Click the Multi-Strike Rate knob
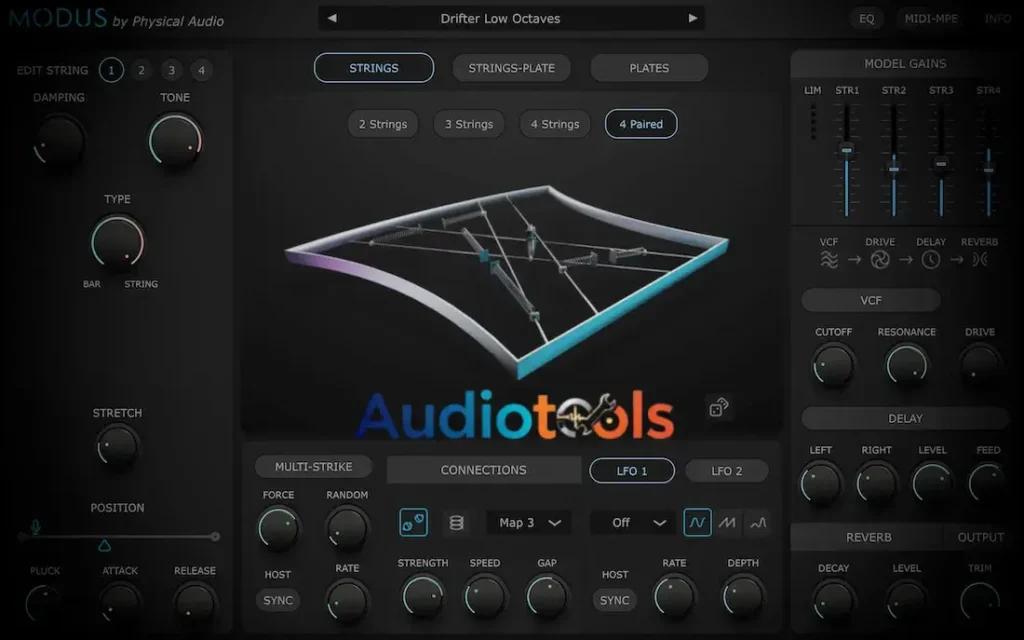This screenshot has height=640, width=1024. click(x=347, y=600)
